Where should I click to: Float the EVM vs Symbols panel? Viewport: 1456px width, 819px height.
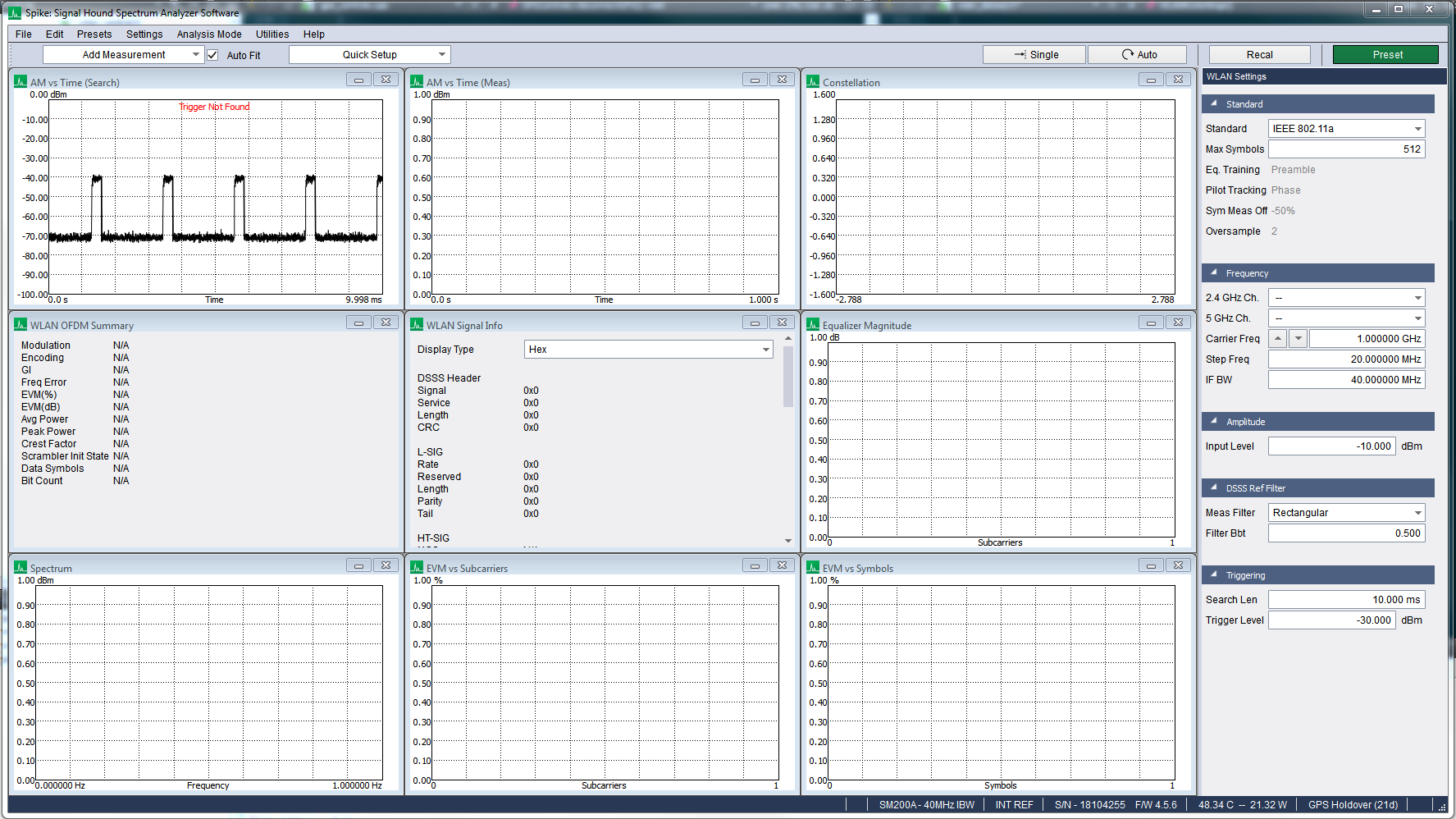point(1151,565)
